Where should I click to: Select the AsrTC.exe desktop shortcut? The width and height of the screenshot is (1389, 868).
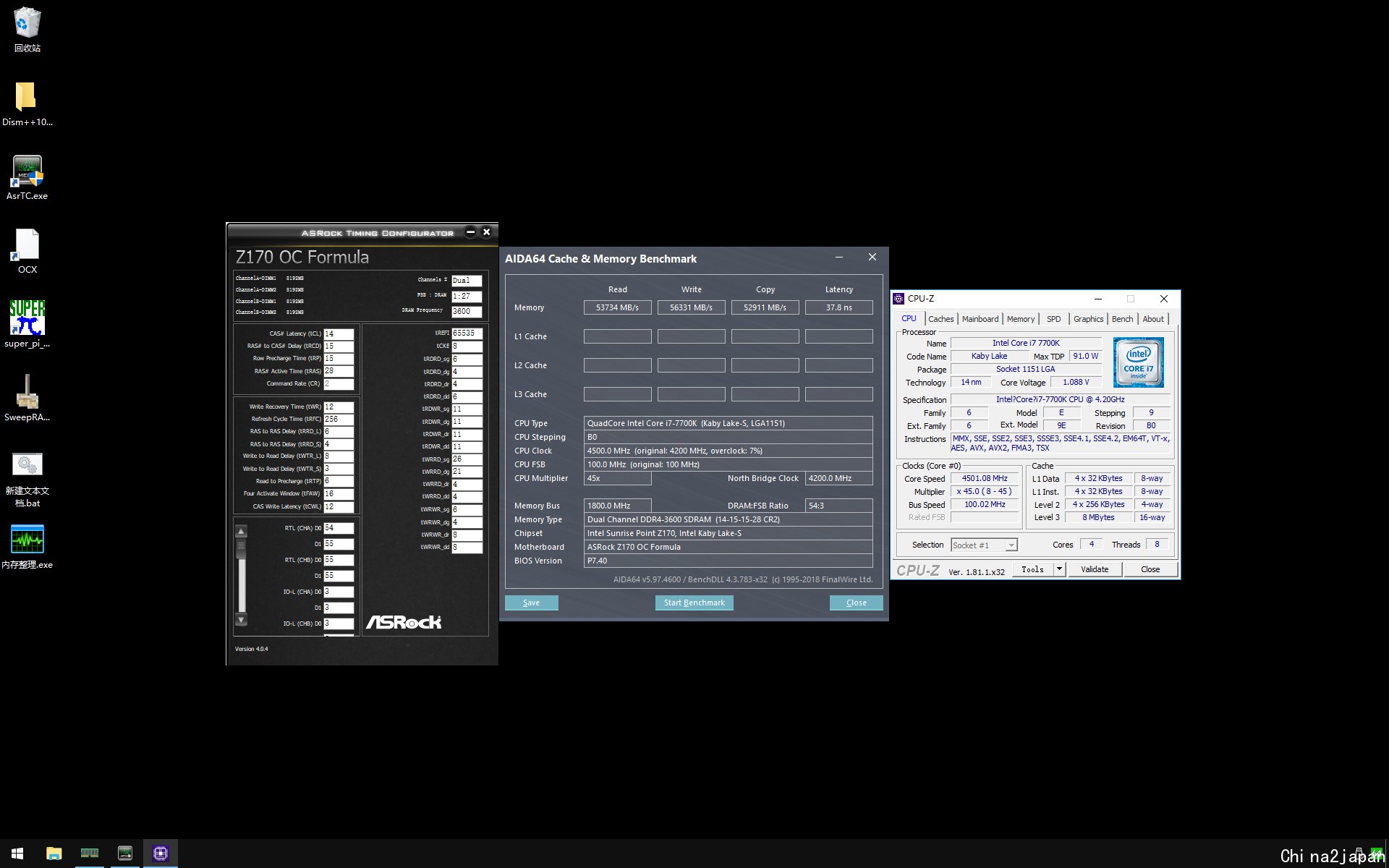[x=27, y=177]
